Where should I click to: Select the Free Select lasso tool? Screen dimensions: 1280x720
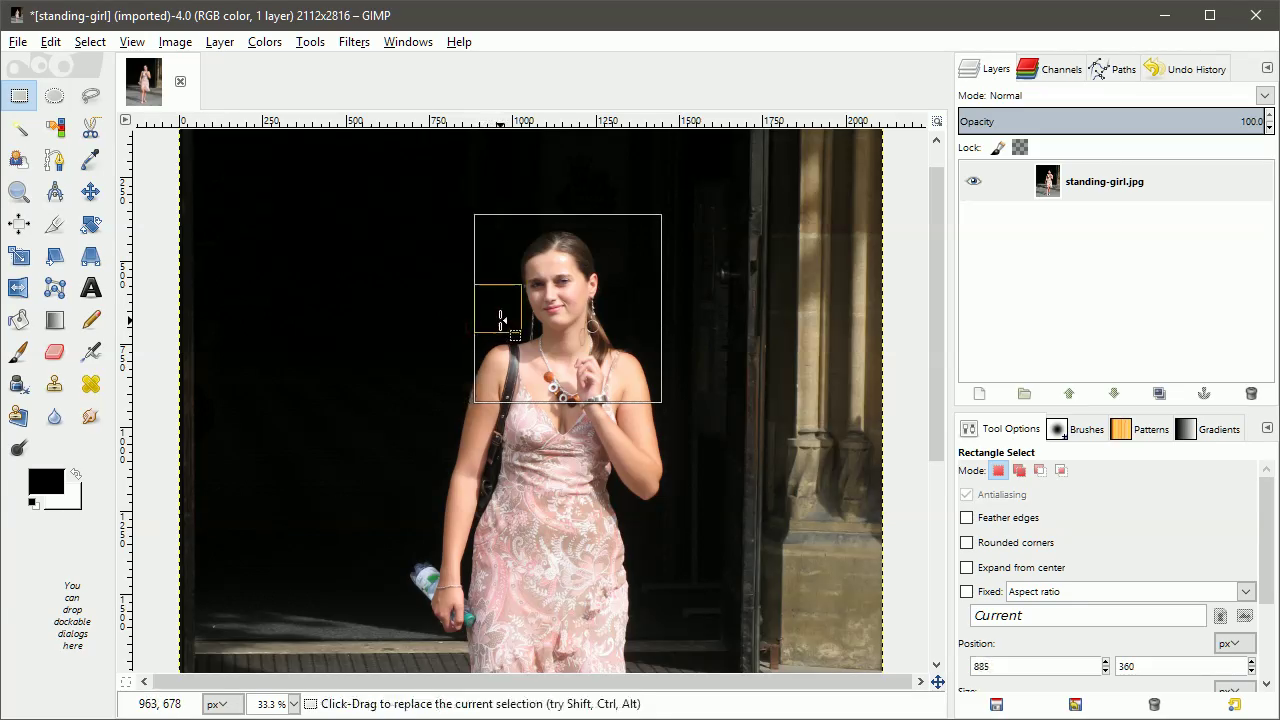point(90,96)
